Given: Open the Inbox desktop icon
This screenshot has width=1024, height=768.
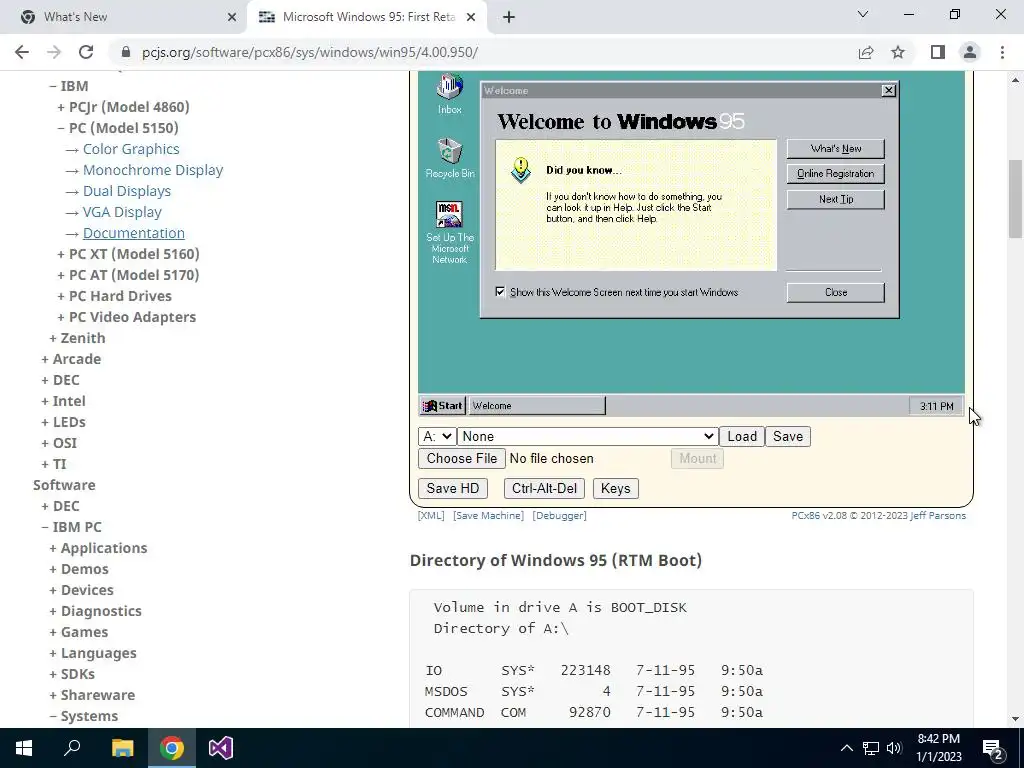Looking at the screenshot, I should click(x=449, y=95).
